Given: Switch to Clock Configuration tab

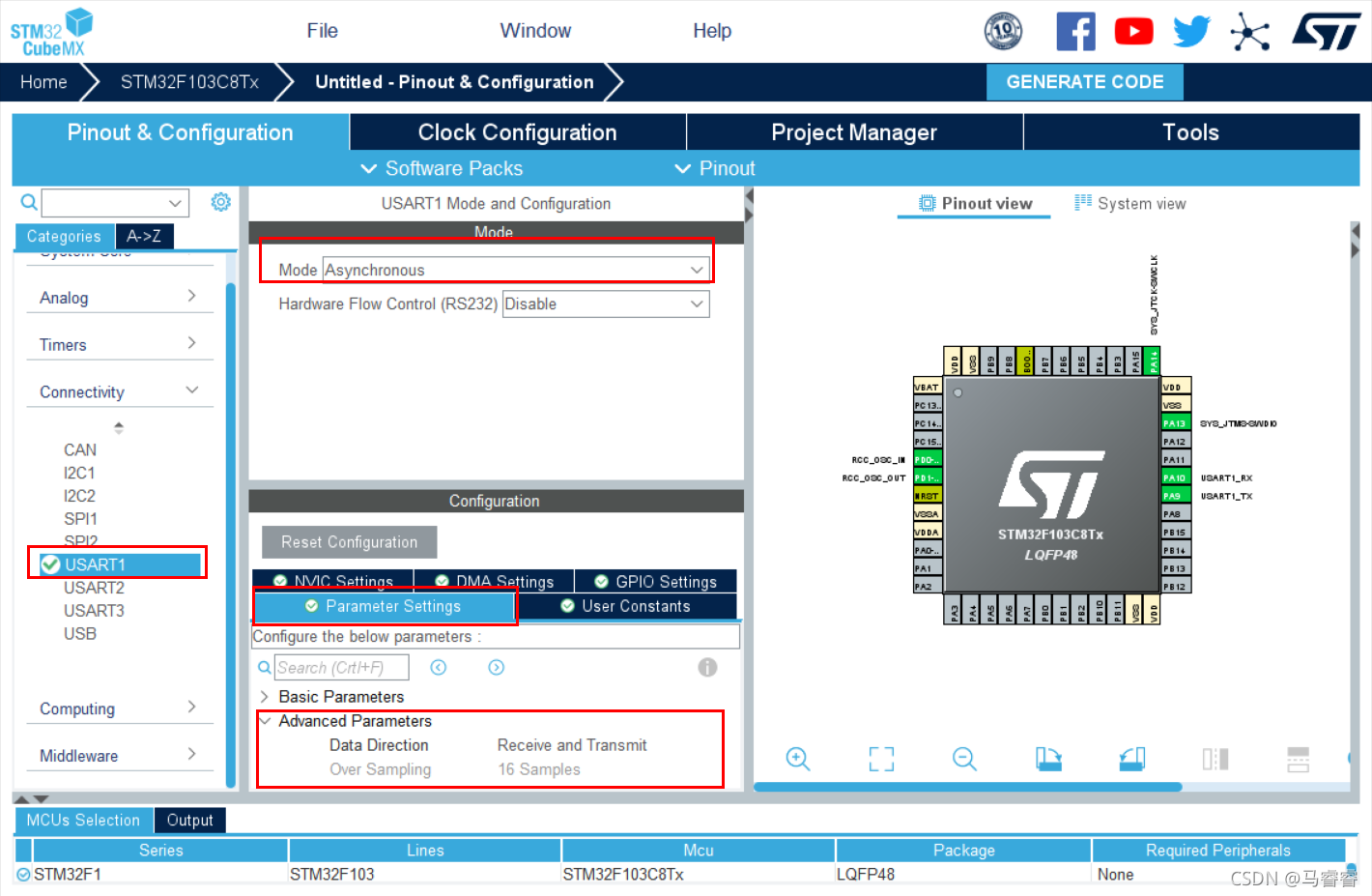Looking at the screenshot, I should 518,132.
